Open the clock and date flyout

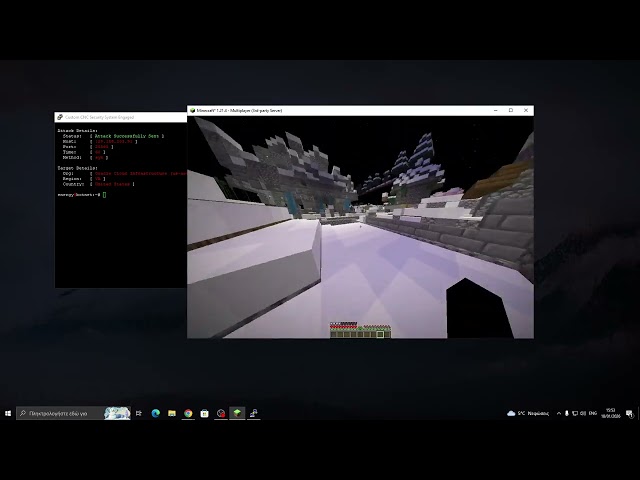(611, 413)
